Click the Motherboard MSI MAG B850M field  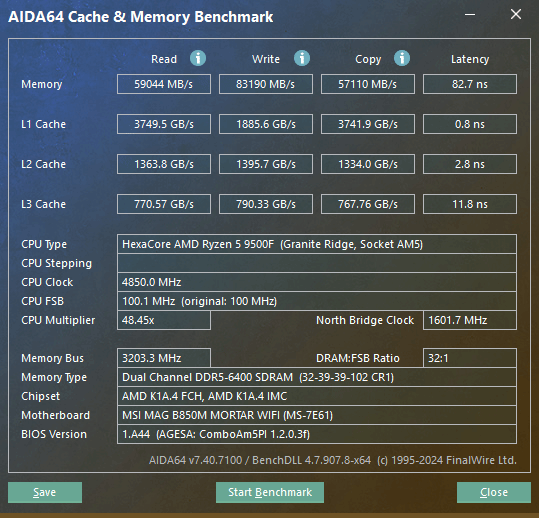[317, 415]
